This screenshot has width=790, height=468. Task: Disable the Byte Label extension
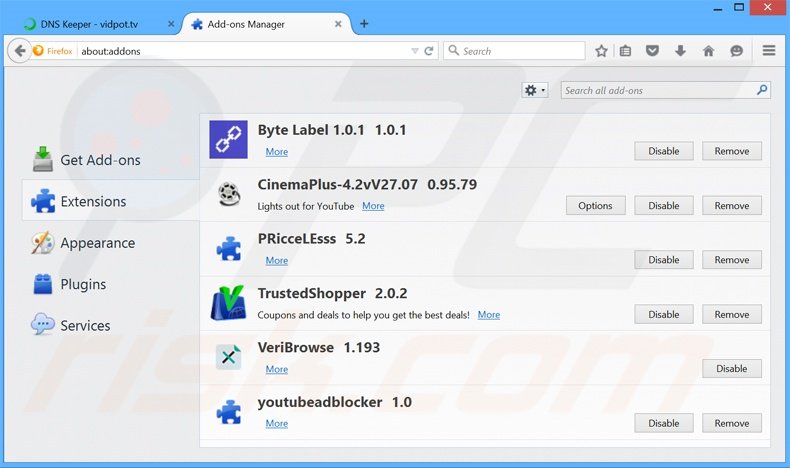pos(664,151)
